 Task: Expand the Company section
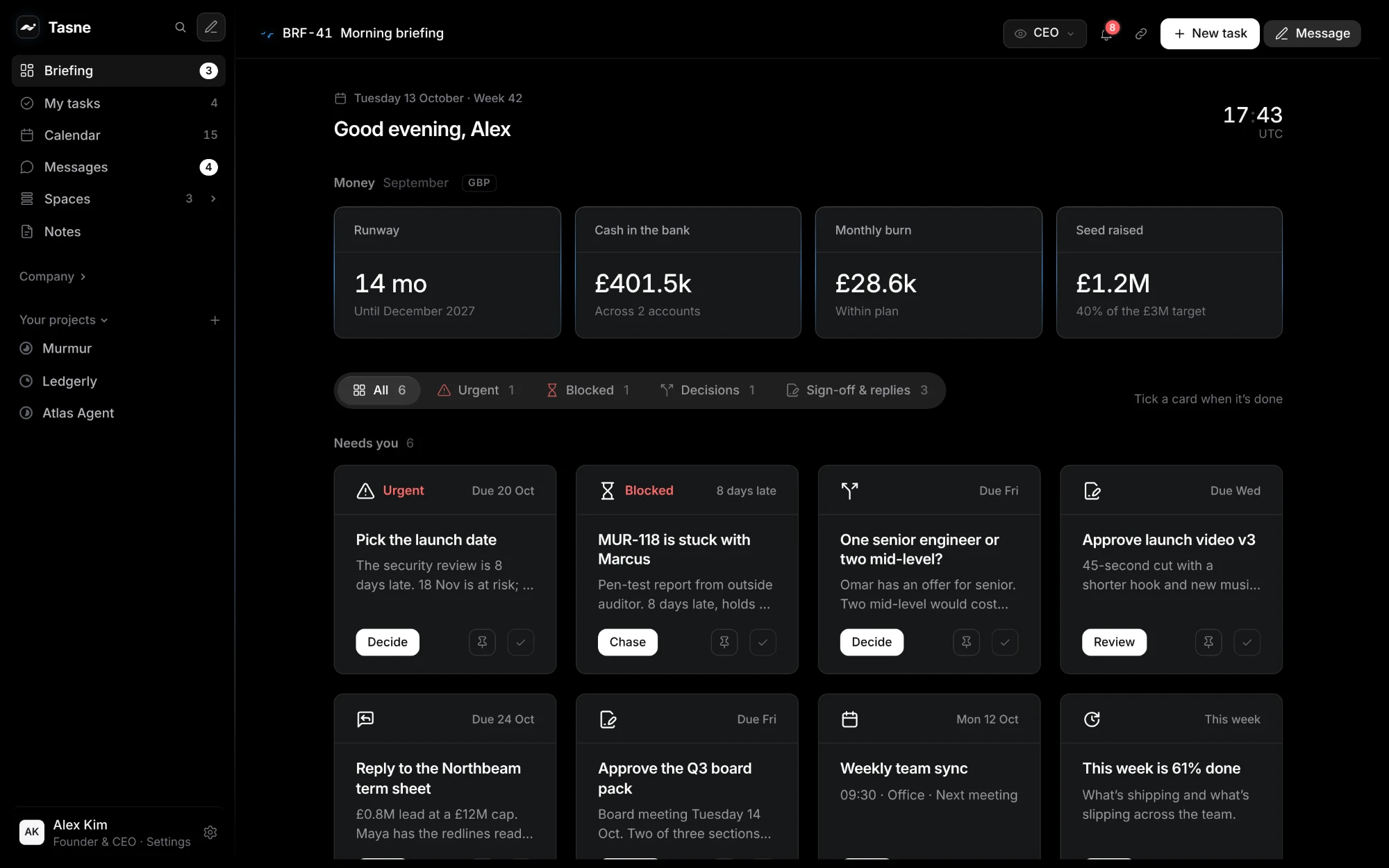(x=53, y=276)
